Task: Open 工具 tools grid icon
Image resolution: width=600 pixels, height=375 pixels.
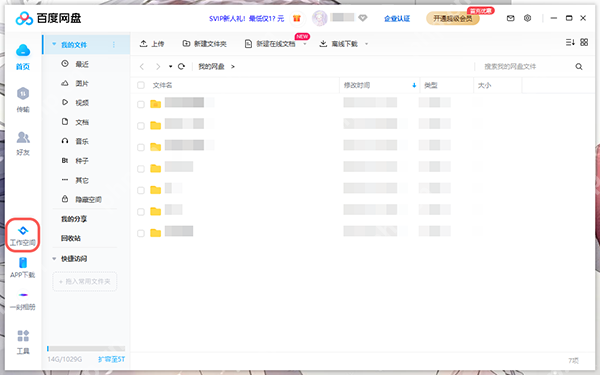Action: pyautogui.click(x=23, y=336)
